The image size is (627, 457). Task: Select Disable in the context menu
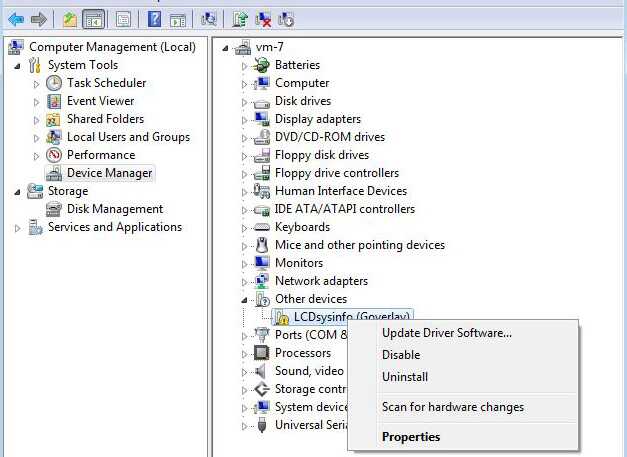(401, 355)
